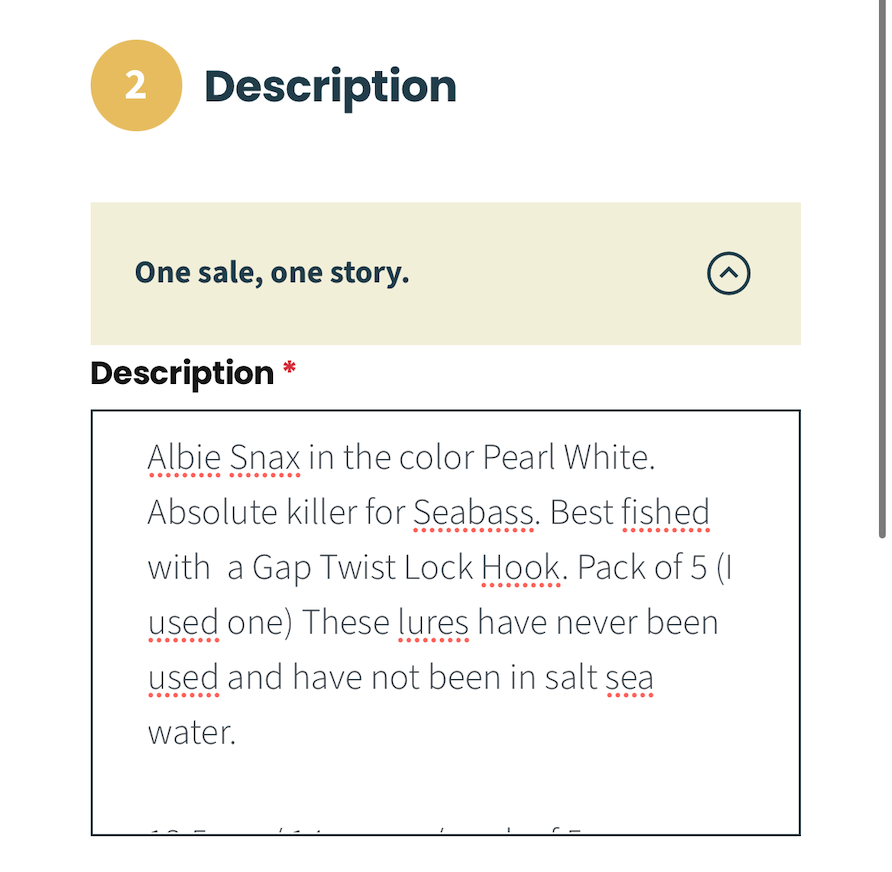The height and width of the screenshot is (872, 892).
Task: Place cursor after the word water.
Action: (x=237, y=733)
